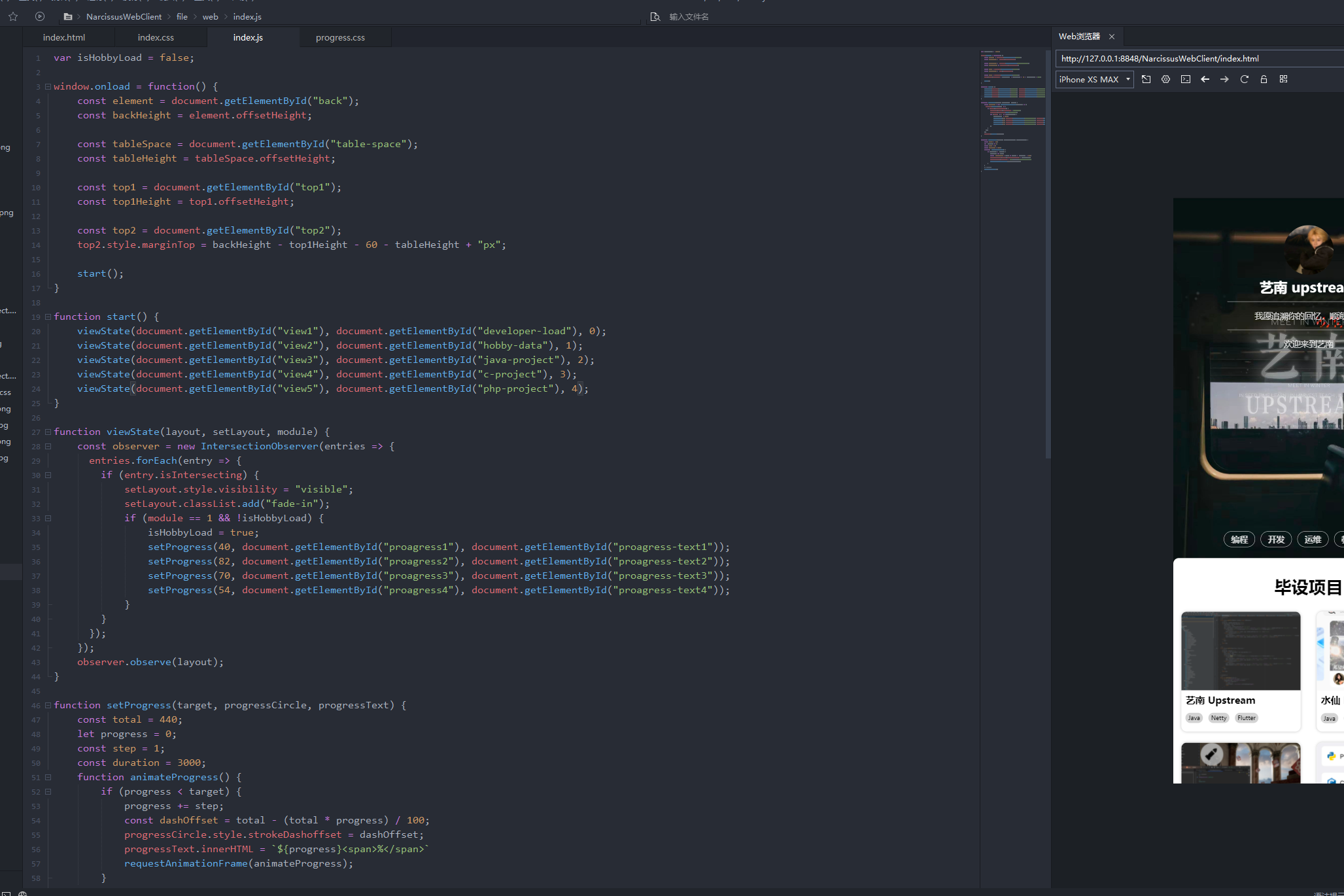The width and height of the screenshot is (1344, 896).
Task: Click the 'start();' call on line 16
Action: (x=100, y=273)
